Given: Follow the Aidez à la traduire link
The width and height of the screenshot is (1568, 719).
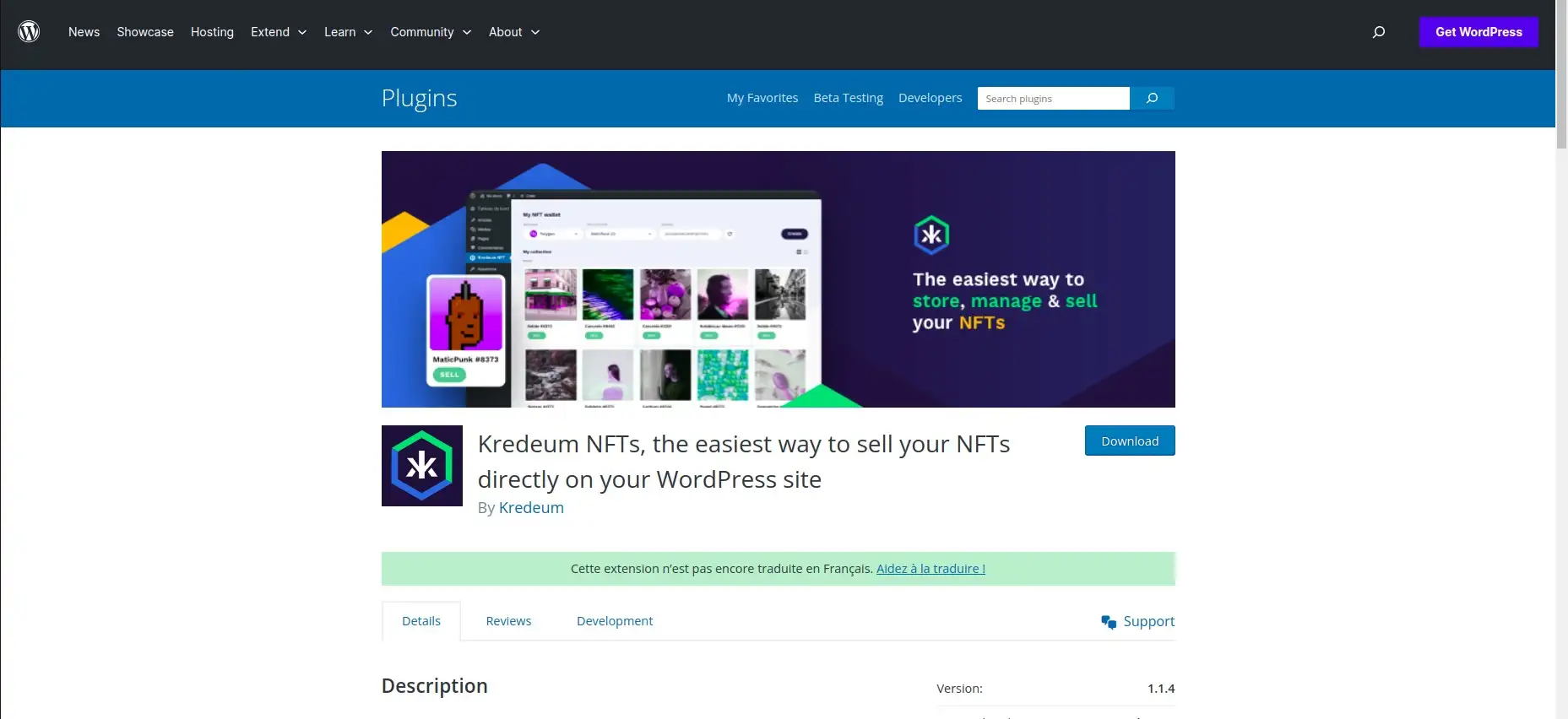Looking at the screenshot, I should (930, 569).
